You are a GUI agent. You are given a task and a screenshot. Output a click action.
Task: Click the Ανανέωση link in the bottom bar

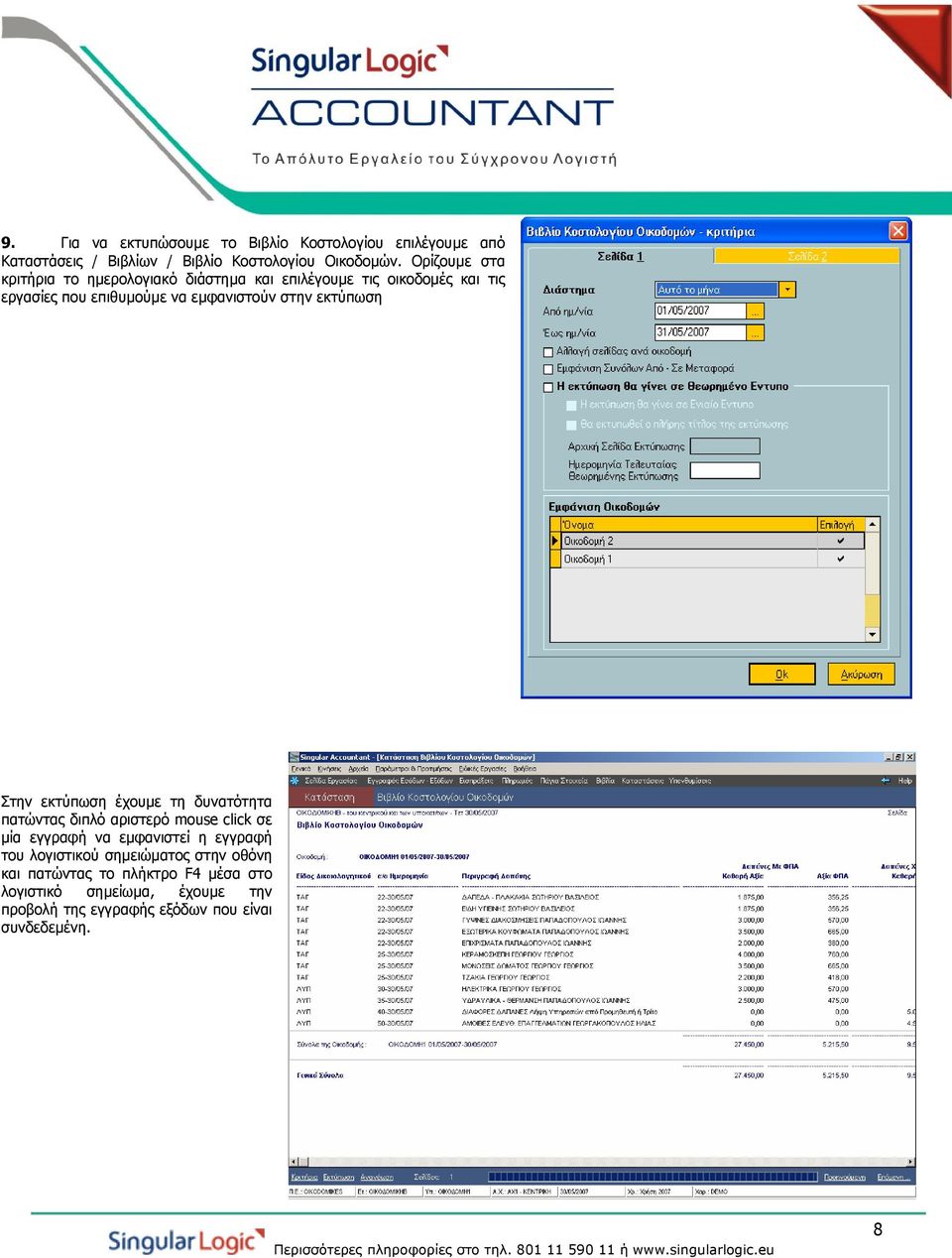tap(376, 1178)
